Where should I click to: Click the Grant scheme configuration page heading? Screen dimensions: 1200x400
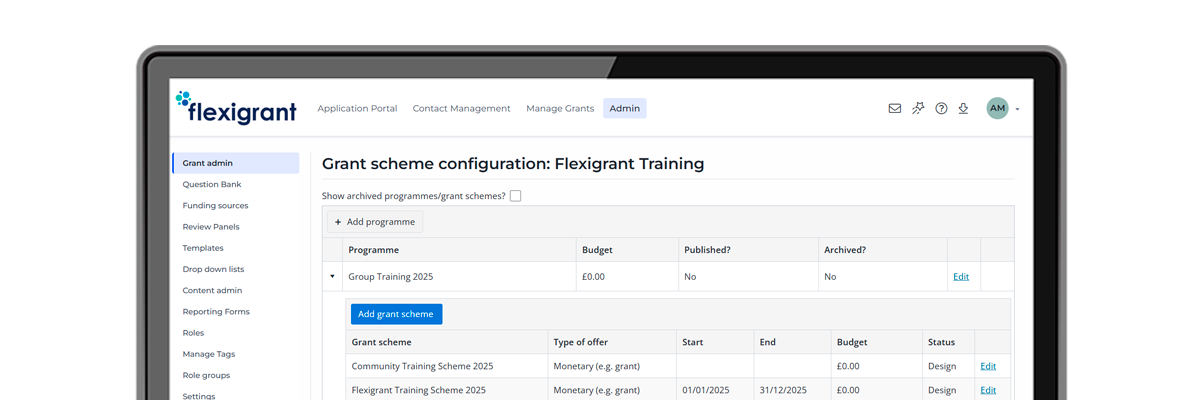click(513, 163)
